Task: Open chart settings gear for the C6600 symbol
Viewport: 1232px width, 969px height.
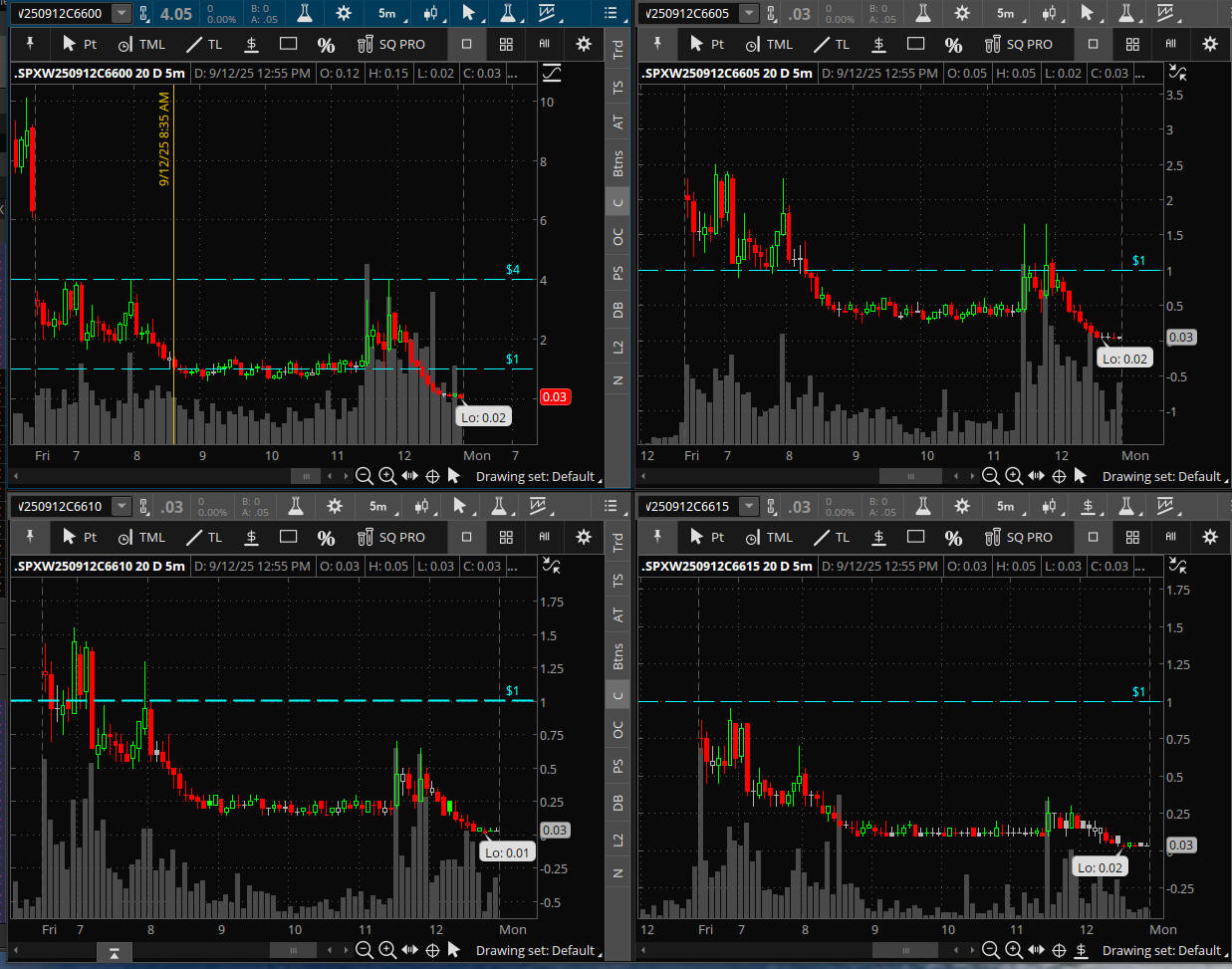Action: pos(344,13)
